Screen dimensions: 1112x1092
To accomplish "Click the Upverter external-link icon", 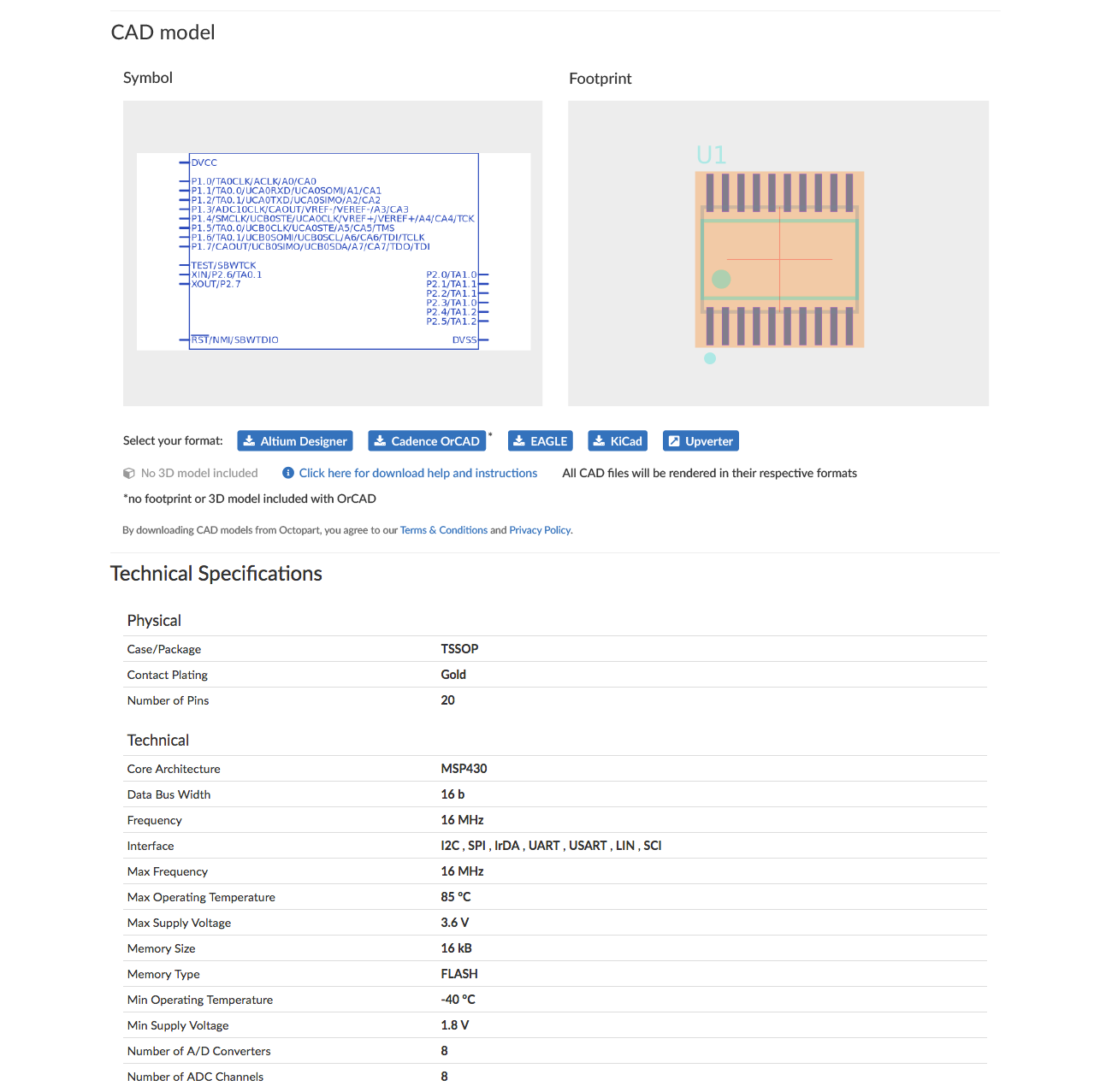I will (674, 441).
